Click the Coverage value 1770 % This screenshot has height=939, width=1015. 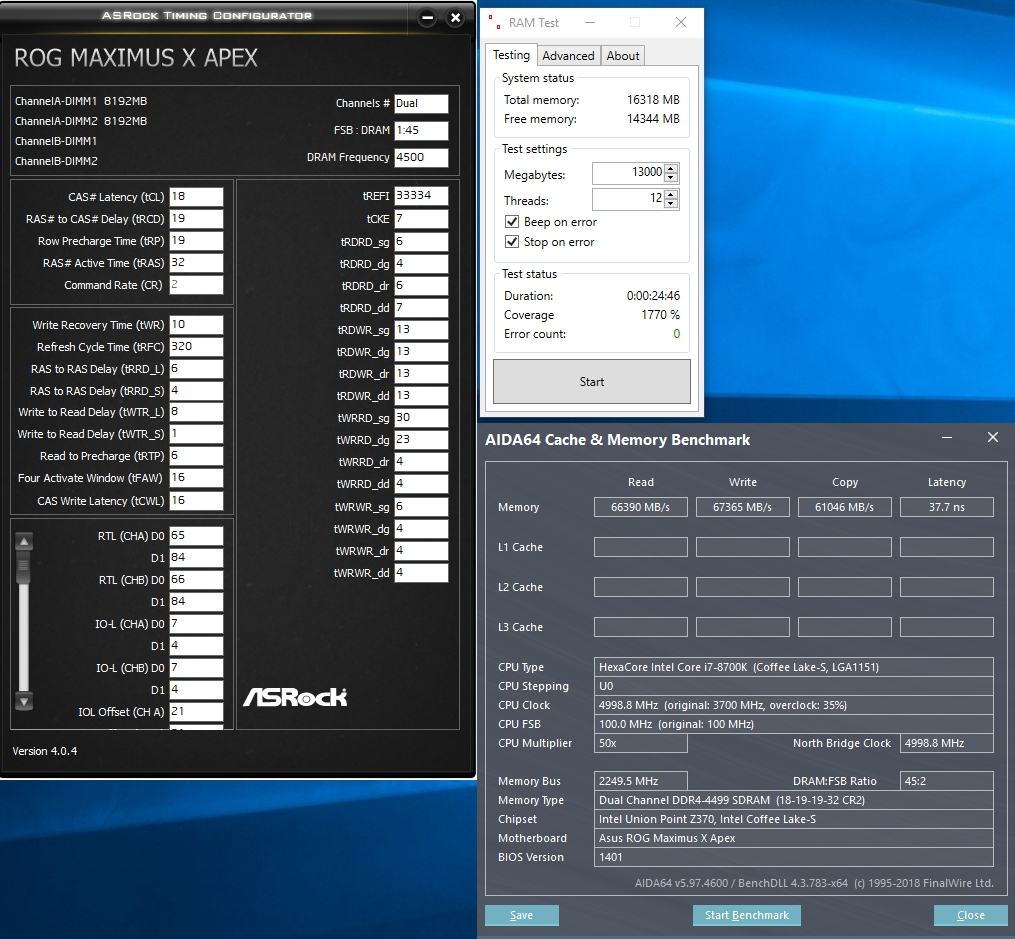660,315
